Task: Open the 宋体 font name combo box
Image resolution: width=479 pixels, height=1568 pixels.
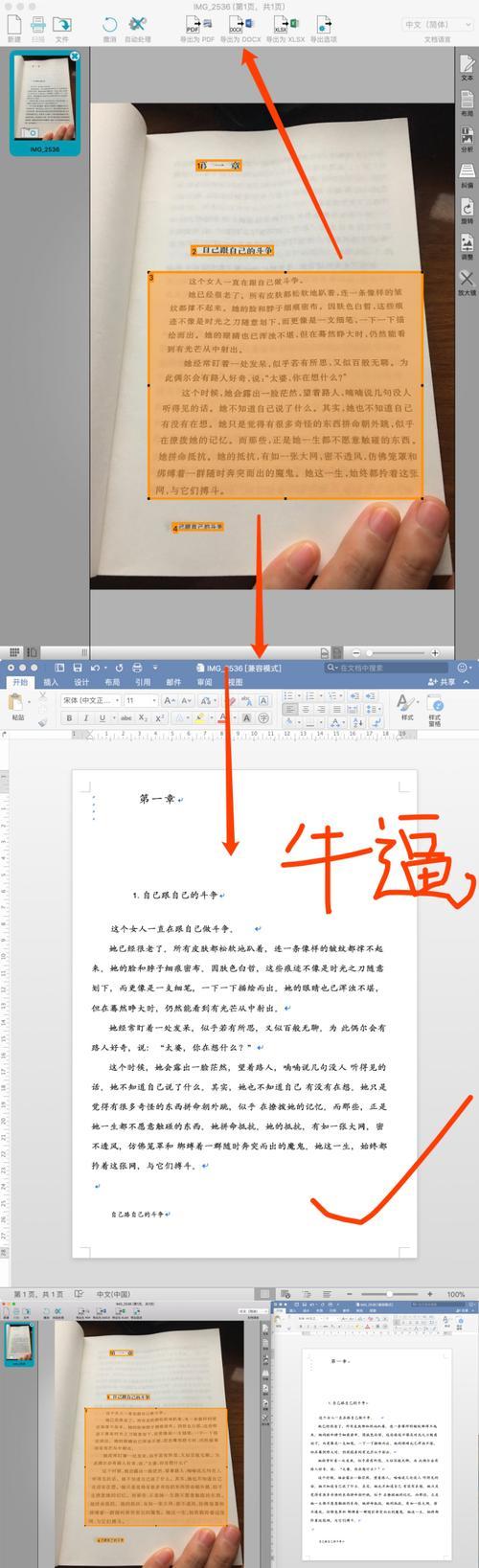Action: pyautogui.click(x=90, y=701)
